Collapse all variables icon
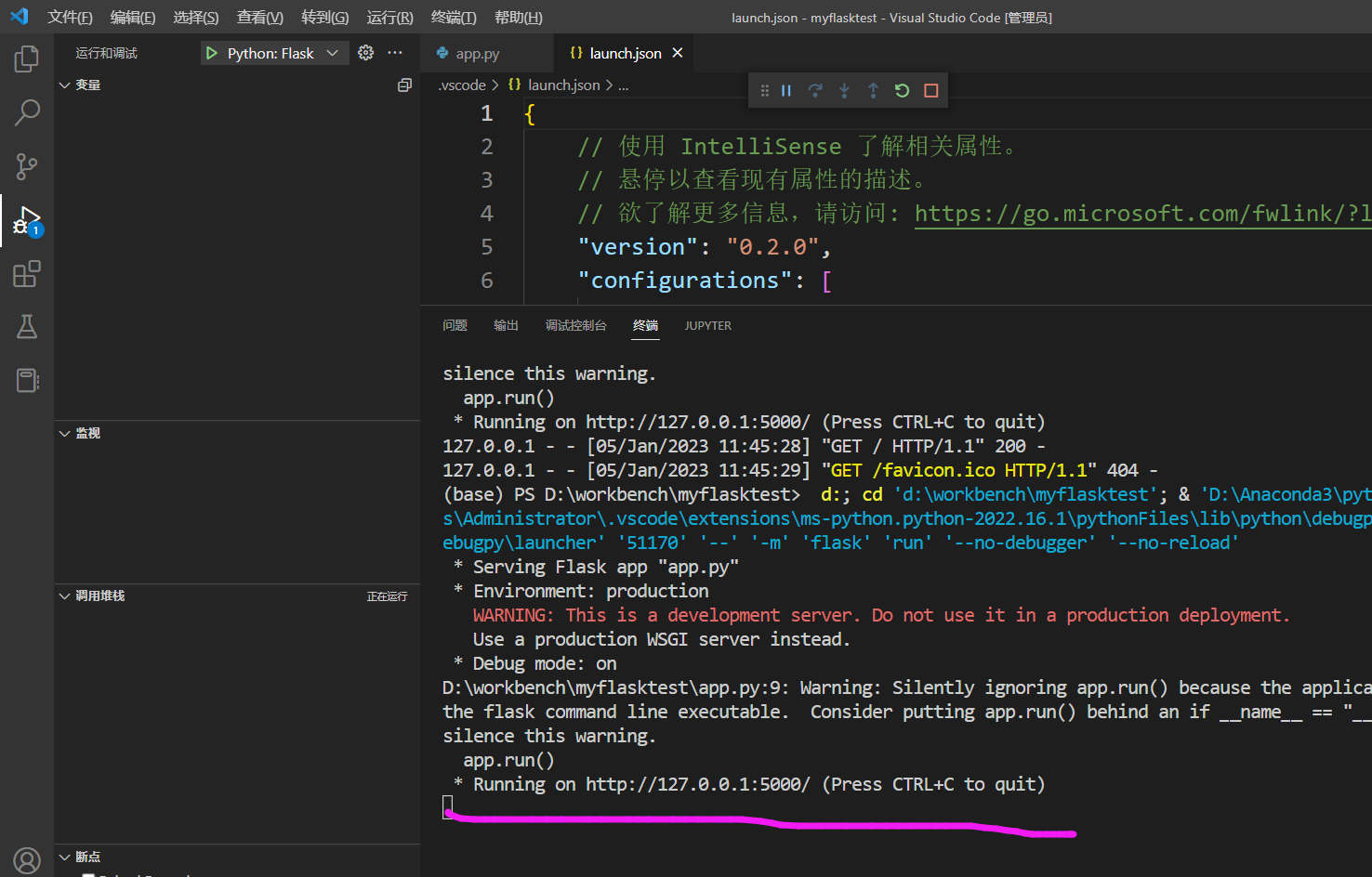Viewport: 1372px width, 877px height. coord(404,85)
